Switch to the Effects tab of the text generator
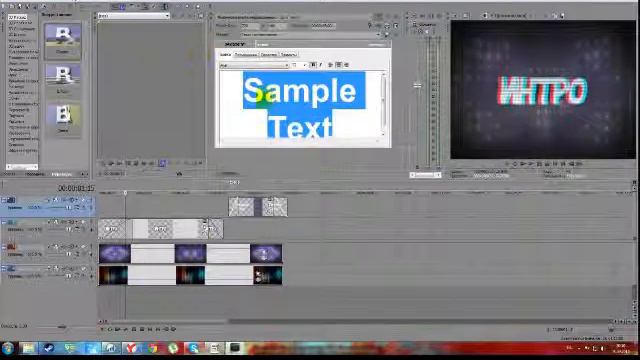Viewport: 640px width, 360px height. (x=289, y=54)
